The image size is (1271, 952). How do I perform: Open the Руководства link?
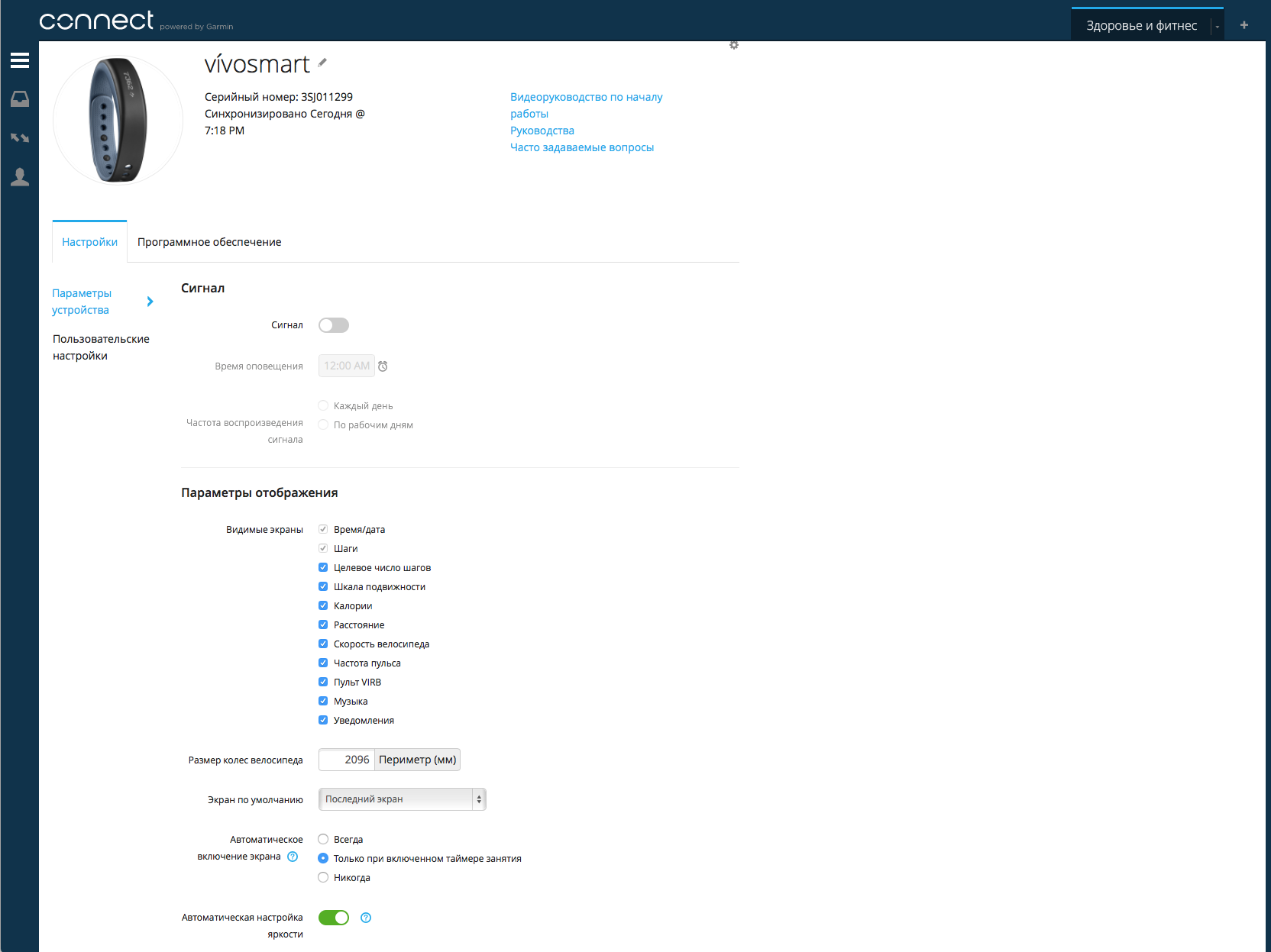[x=542, y=131]
